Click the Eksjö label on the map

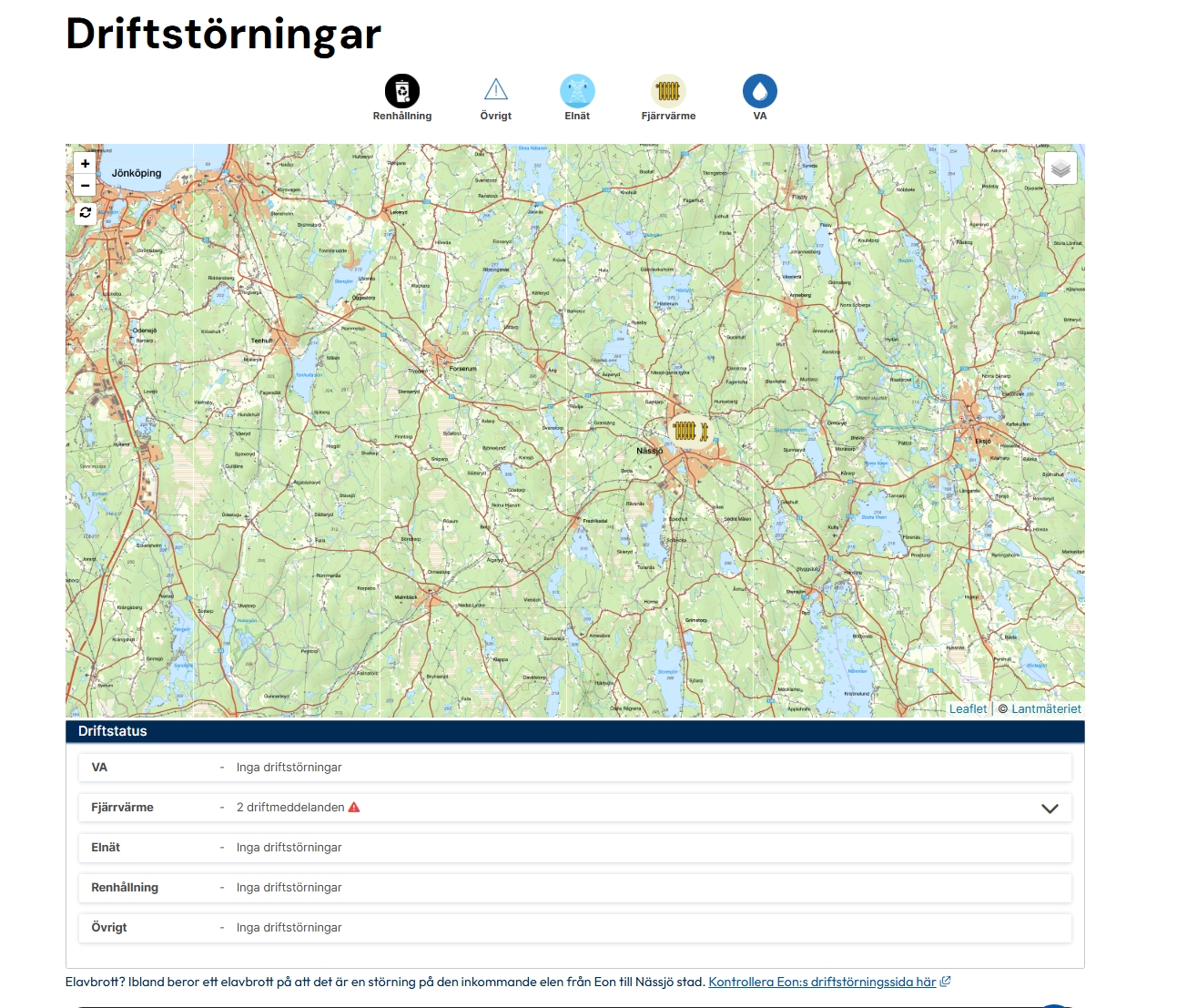pos(983,441)
